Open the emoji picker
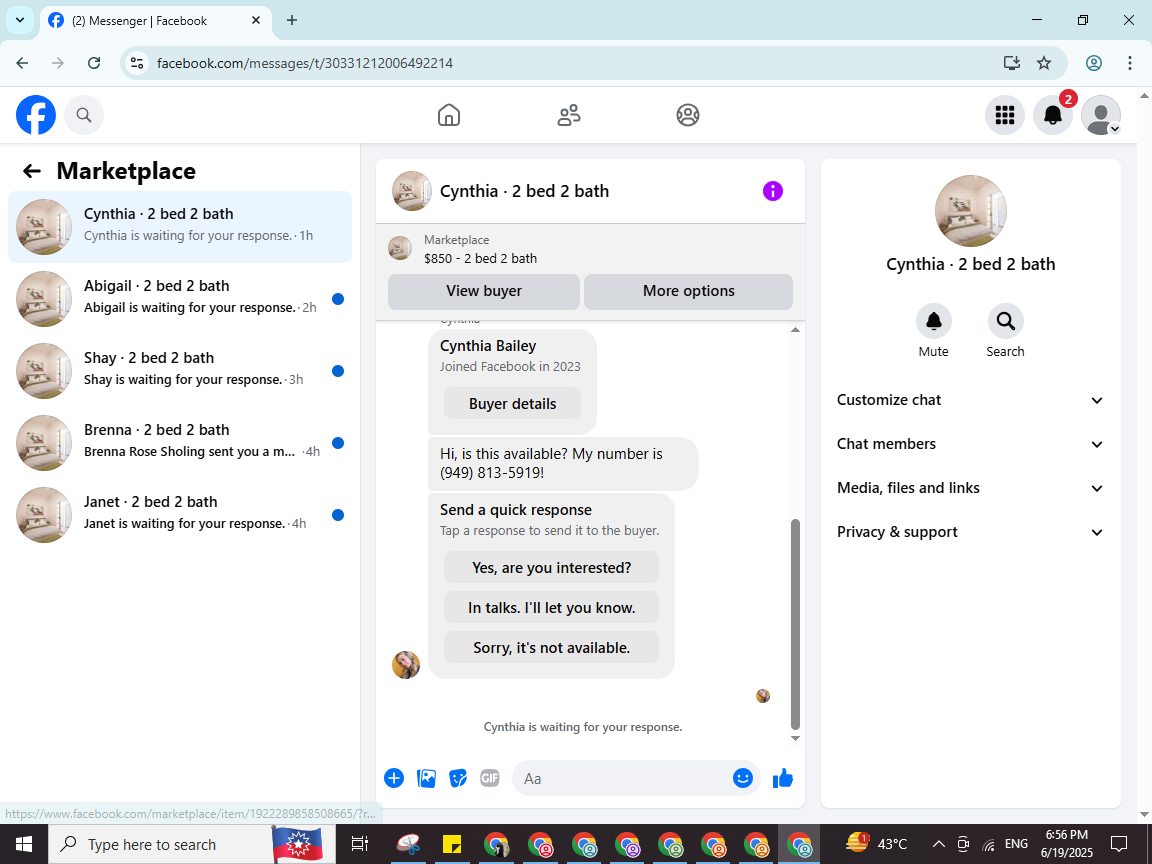This screenshot has height=864, width=1152. point(743,778)
